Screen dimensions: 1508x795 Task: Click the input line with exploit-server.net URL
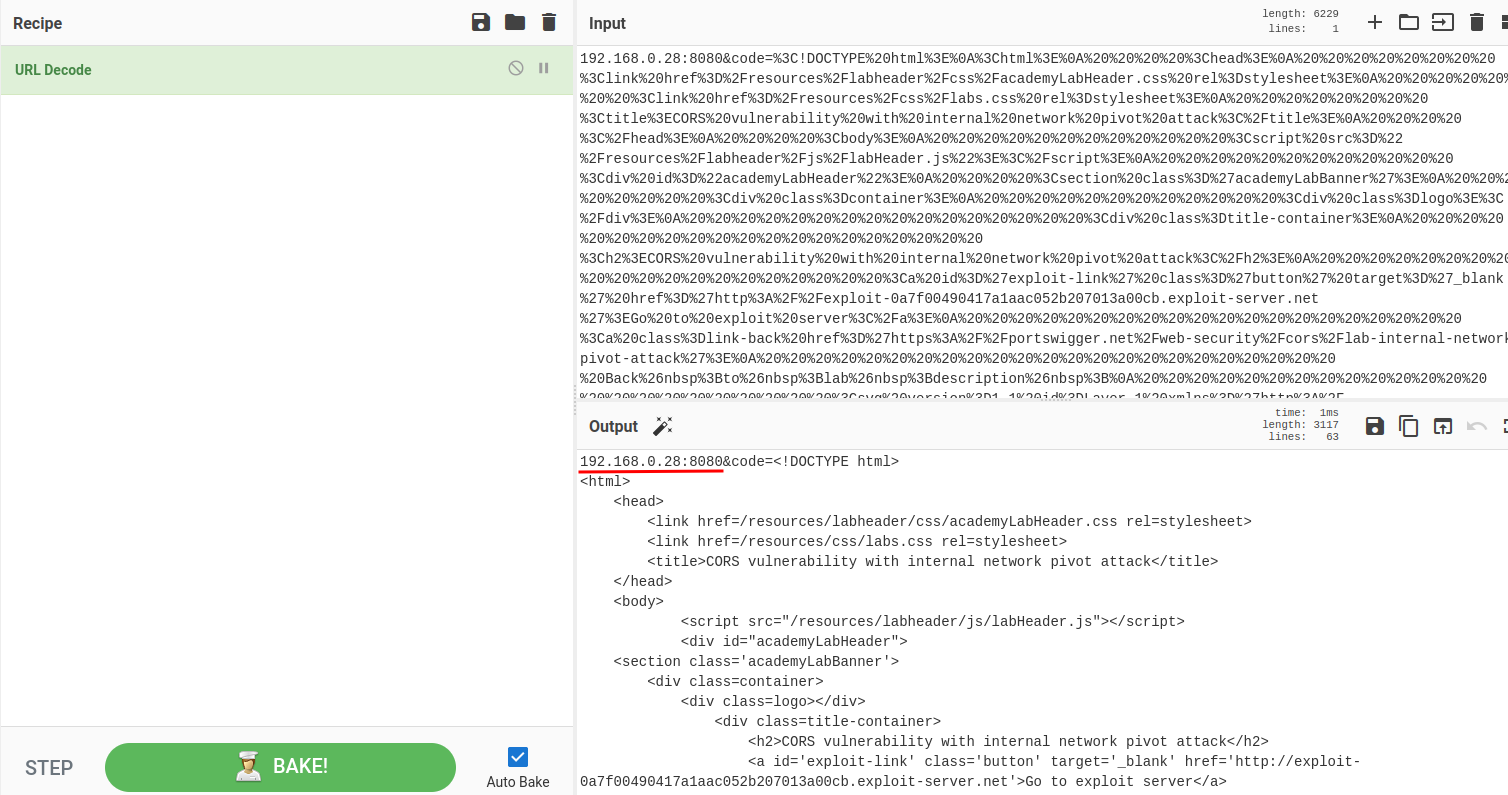pyautogui.click(x=949, y=298)
